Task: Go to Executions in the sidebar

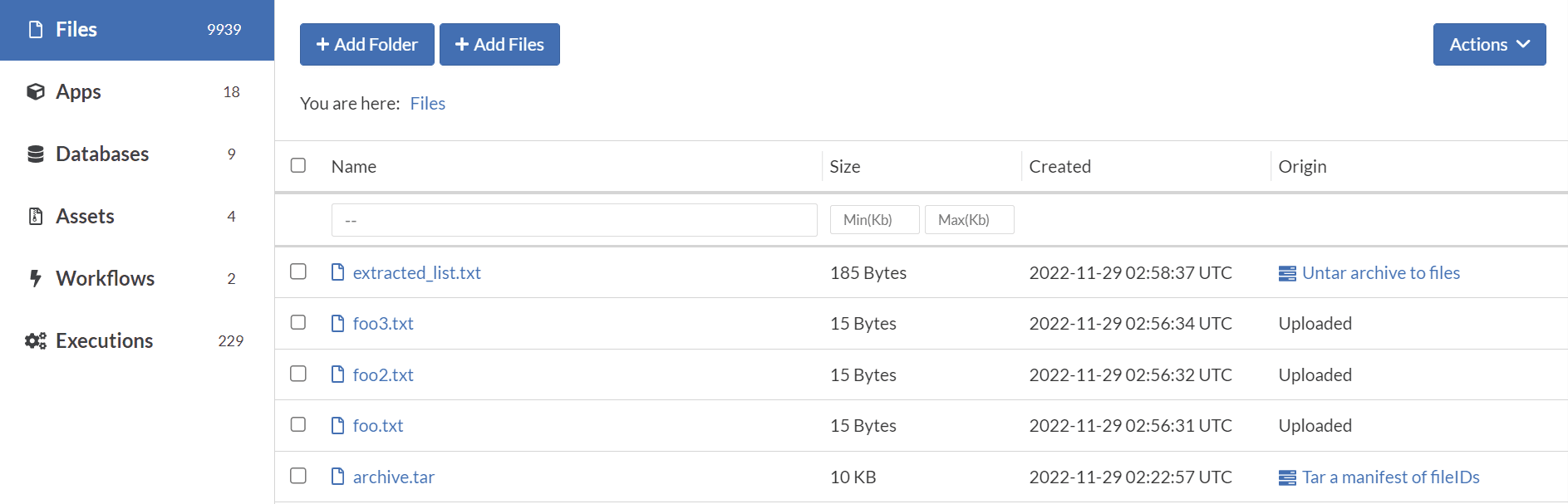Action: coord(104,340)
